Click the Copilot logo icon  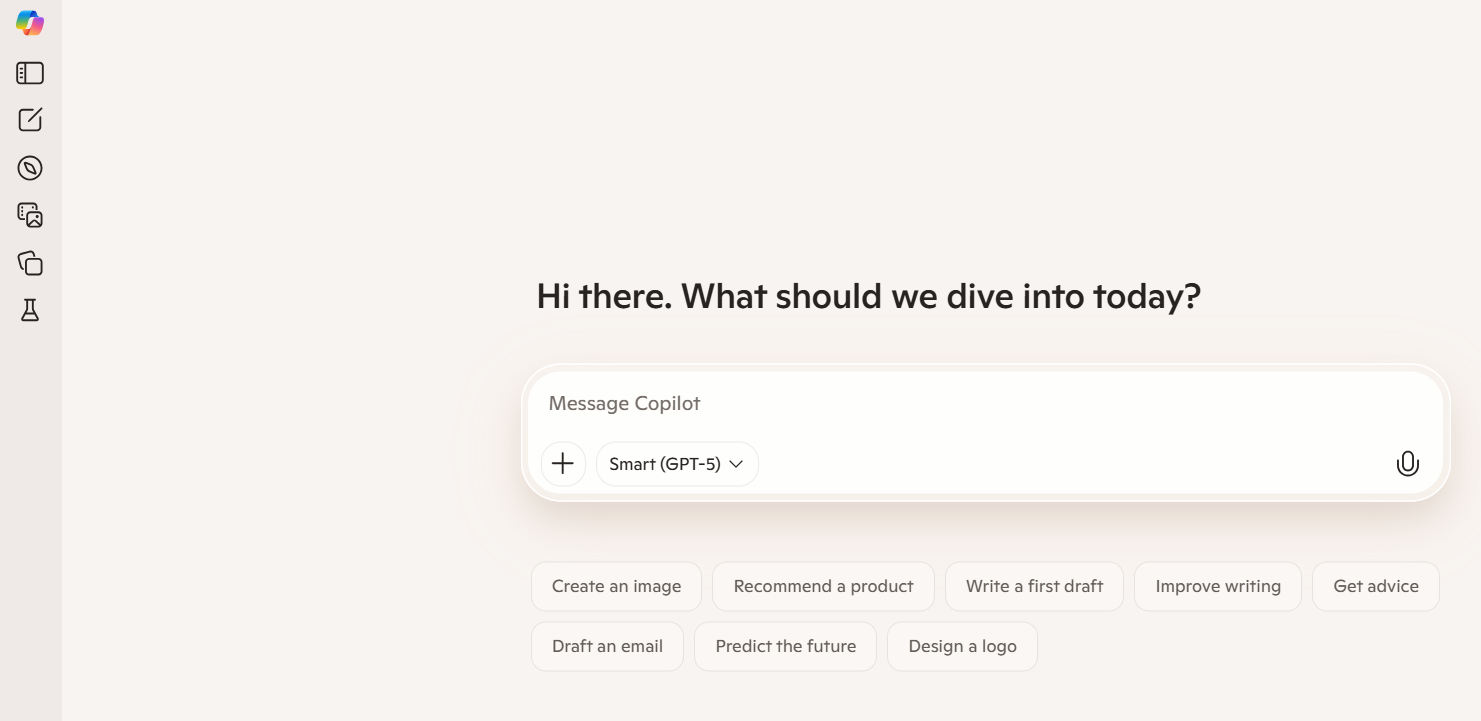click(30, 23)
